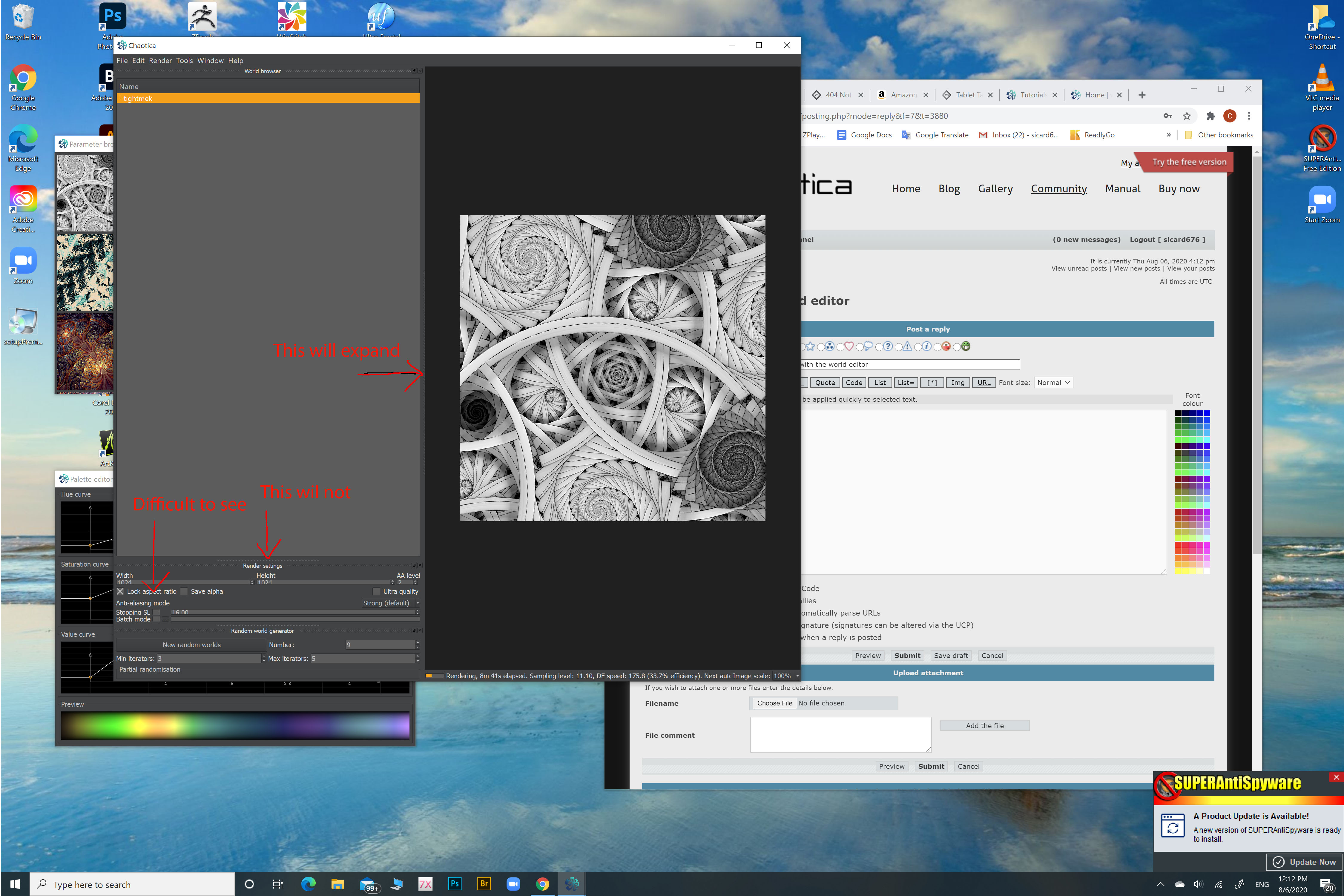Float the Render settings panel
This screenshot has height=896, width=1344.
[x=414, y=566]
